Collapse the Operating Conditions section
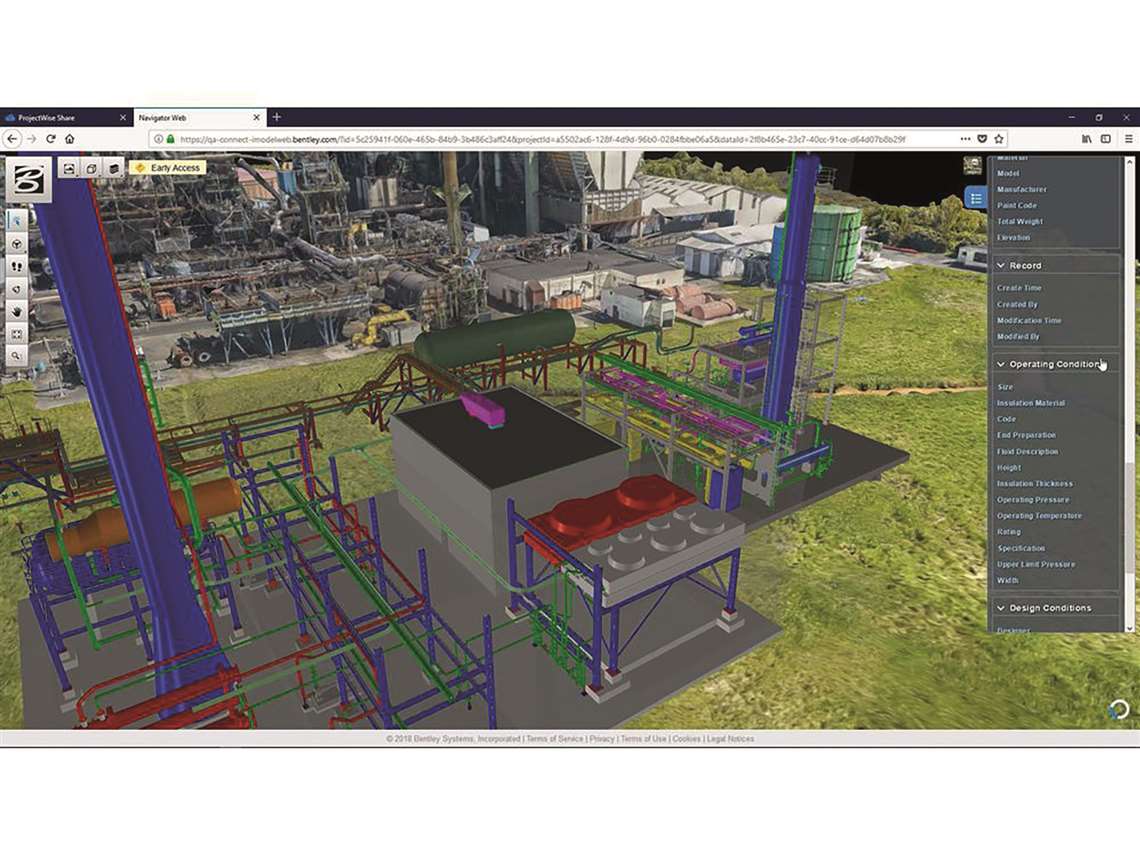The image size is (1140, 855). [1001, 365]
